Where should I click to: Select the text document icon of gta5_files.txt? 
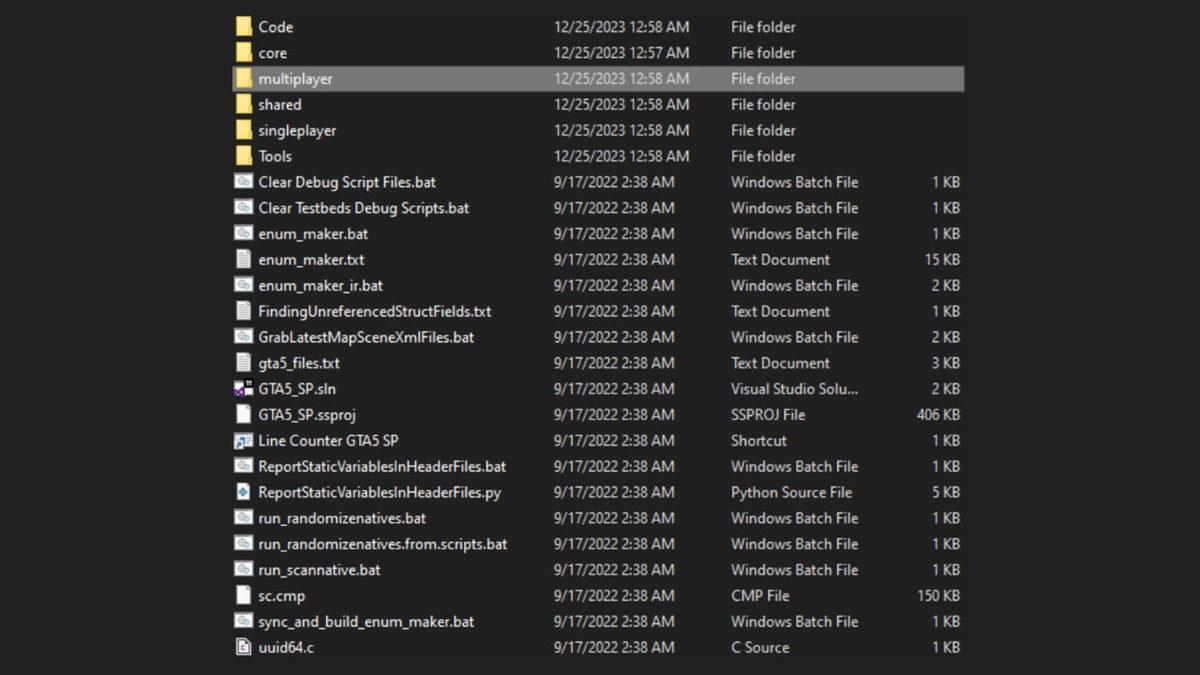(243, 363)
